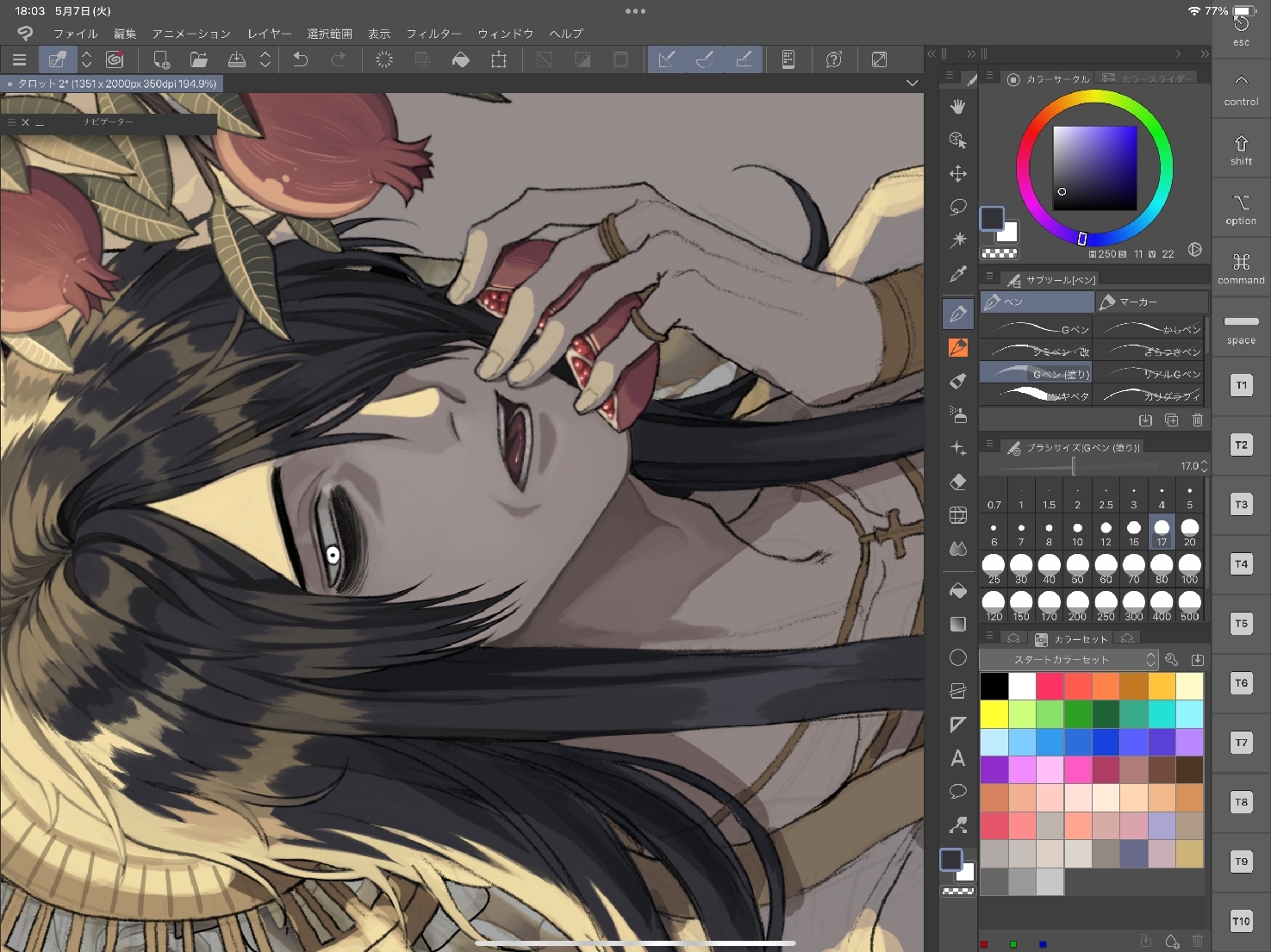1271x952 pixels.
Task: Open the スタートカラーセット color set dropdown
Action: pyautogui.click(x=1069, y=660)
